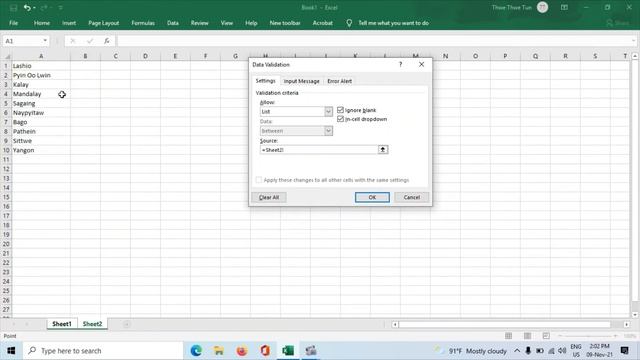Open the Data ribbon tab
This screenshot has height=360, width=640.
[x=173, y=23]
